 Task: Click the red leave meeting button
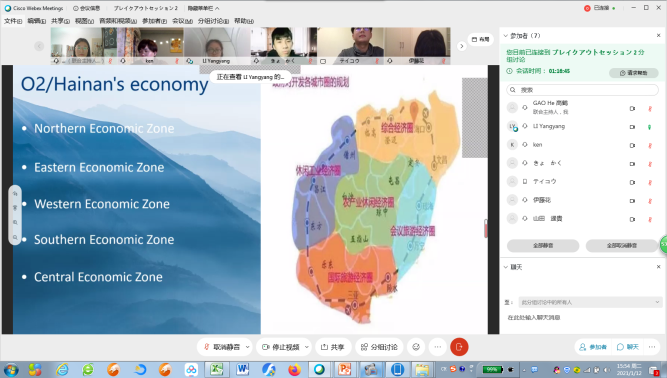[459, 347]
